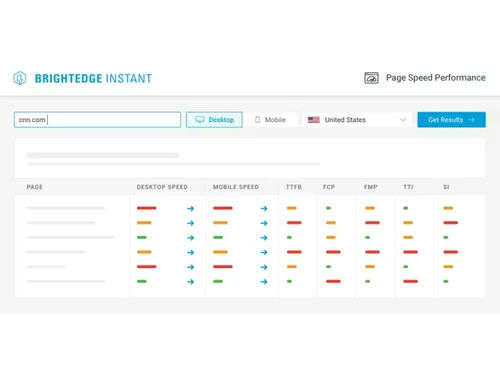Click the TTI column header

coord(408,187)
